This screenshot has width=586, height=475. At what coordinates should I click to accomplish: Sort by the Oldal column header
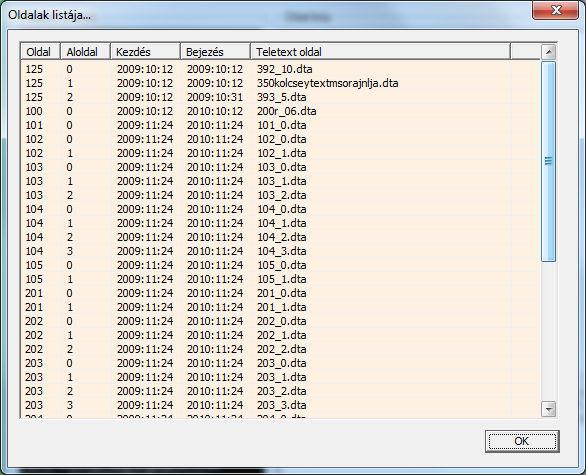40,52
